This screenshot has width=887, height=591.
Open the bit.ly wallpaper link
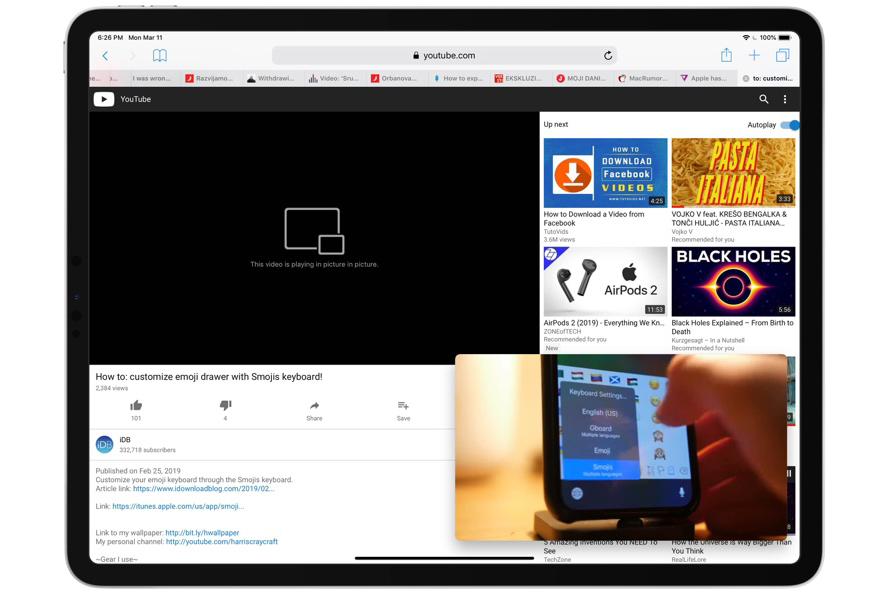[x=202, y=533]
